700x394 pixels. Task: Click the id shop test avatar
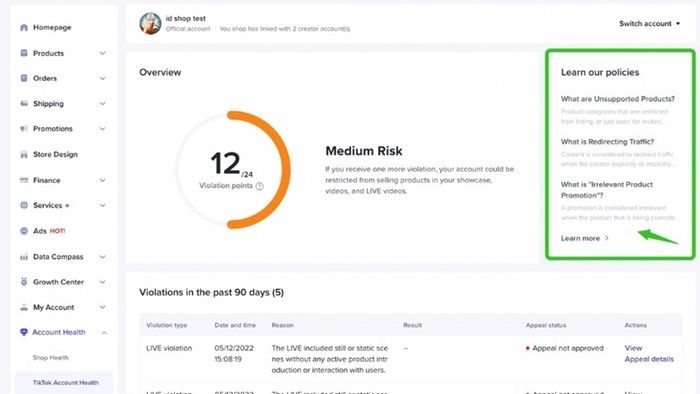(x=150, y=23)
